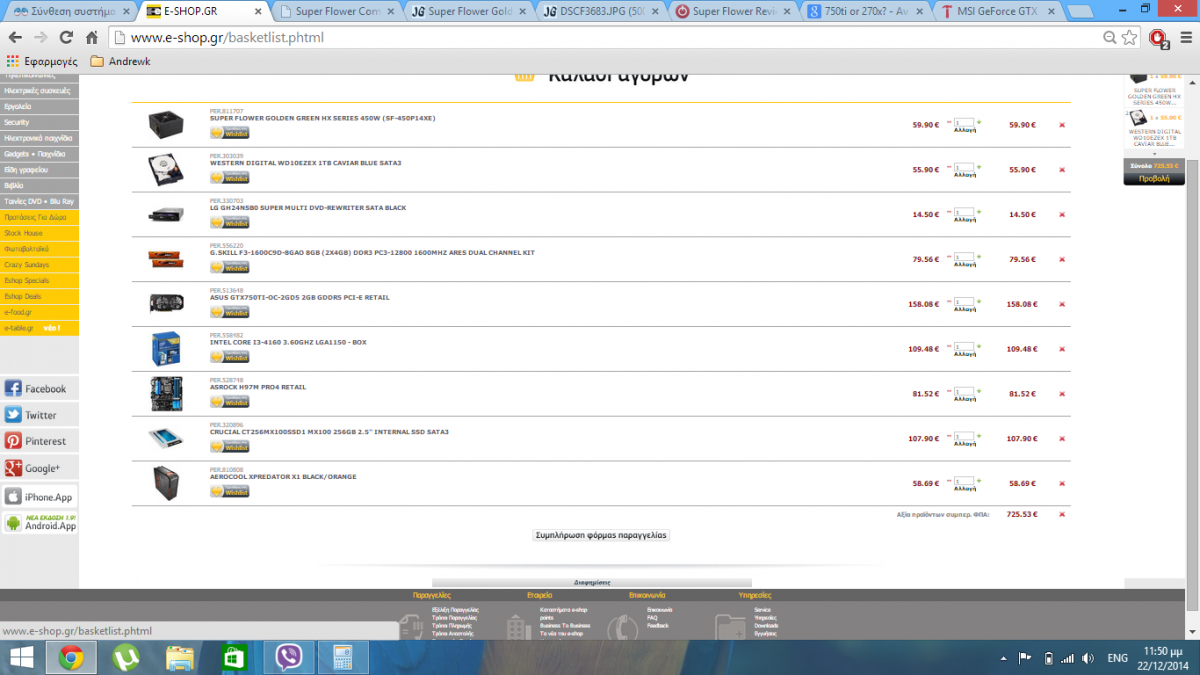Open the G.Skill RAM product thumbnail
1200x675 pixels.
[166, 259]
